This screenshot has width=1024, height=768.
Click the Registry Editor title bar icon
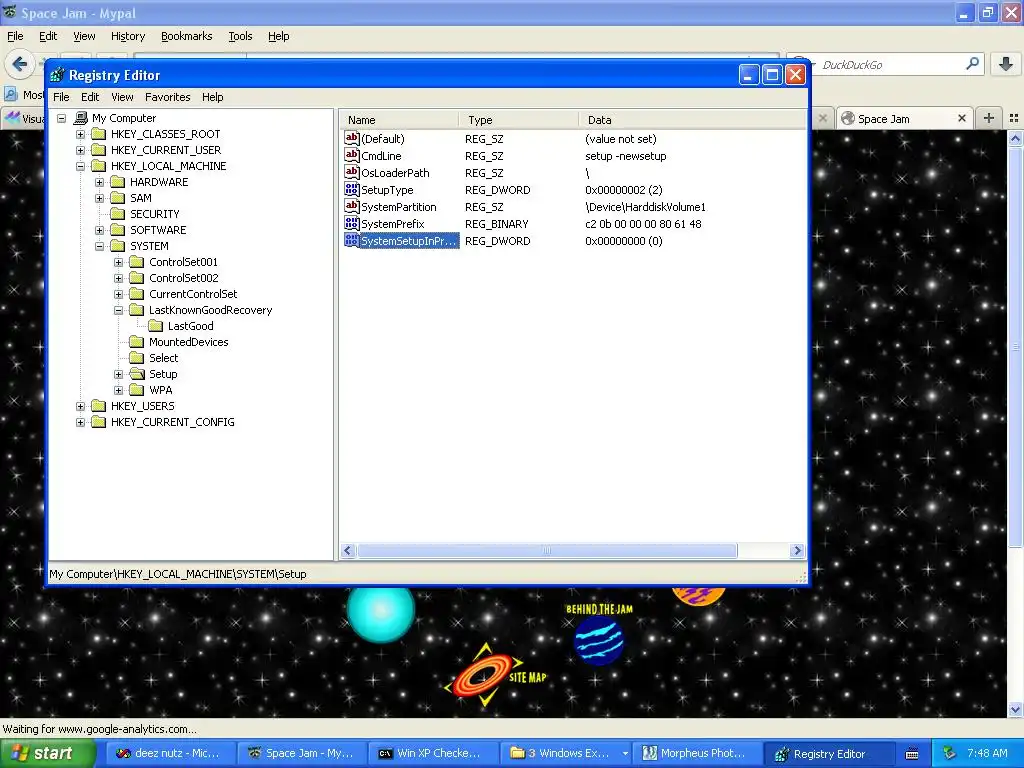(57, 75)
